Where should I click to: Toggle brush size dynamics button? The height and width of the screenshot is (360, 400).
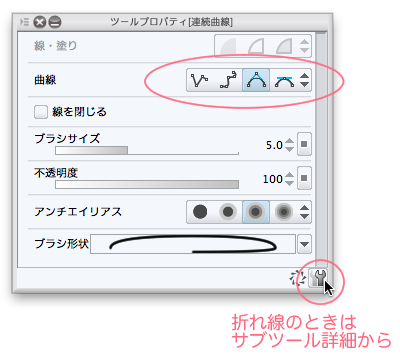click(x=304, y=144)
